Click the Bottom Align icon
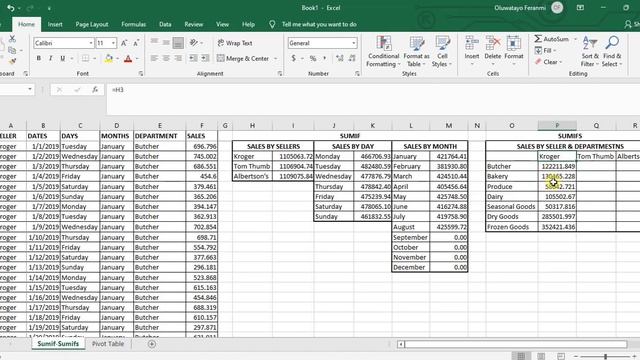Screen dimensions: 640x360 178,43
